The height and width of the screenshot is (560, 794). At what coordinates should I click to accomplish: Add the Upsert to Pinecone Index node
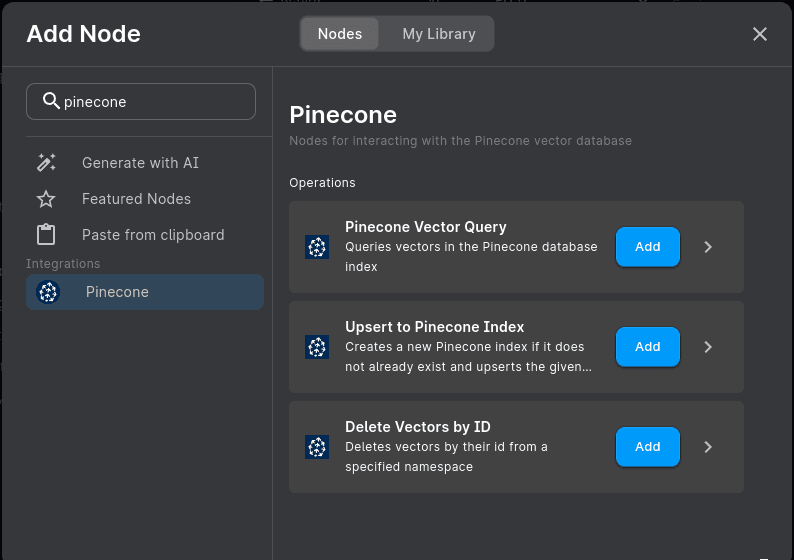click(x=647, y=347)
